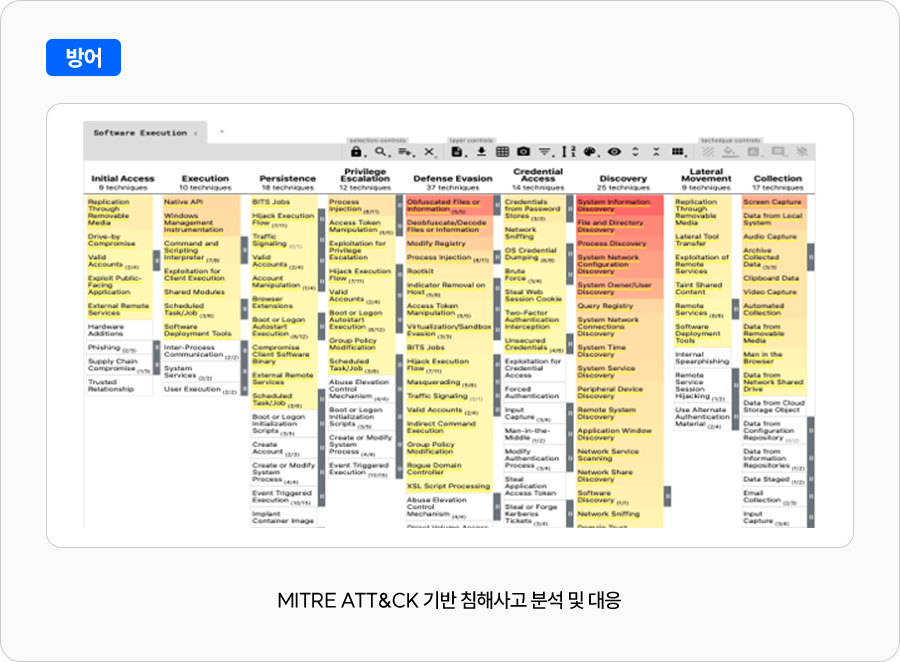Select the Browser Extensions technique

[284, 303]
